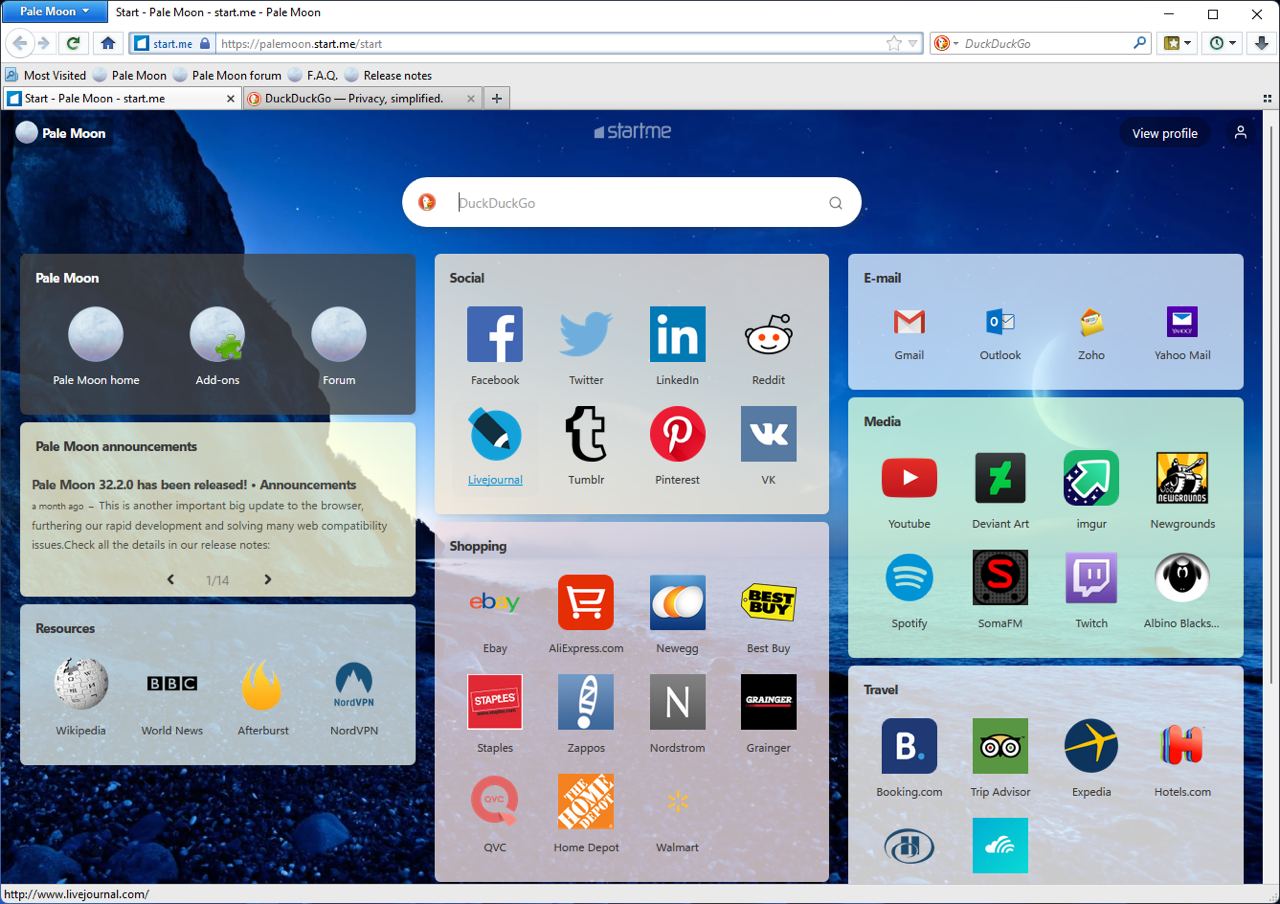Open a new tab with plus button
This screenshot has height=904, width=1280.
pos(497,98)
